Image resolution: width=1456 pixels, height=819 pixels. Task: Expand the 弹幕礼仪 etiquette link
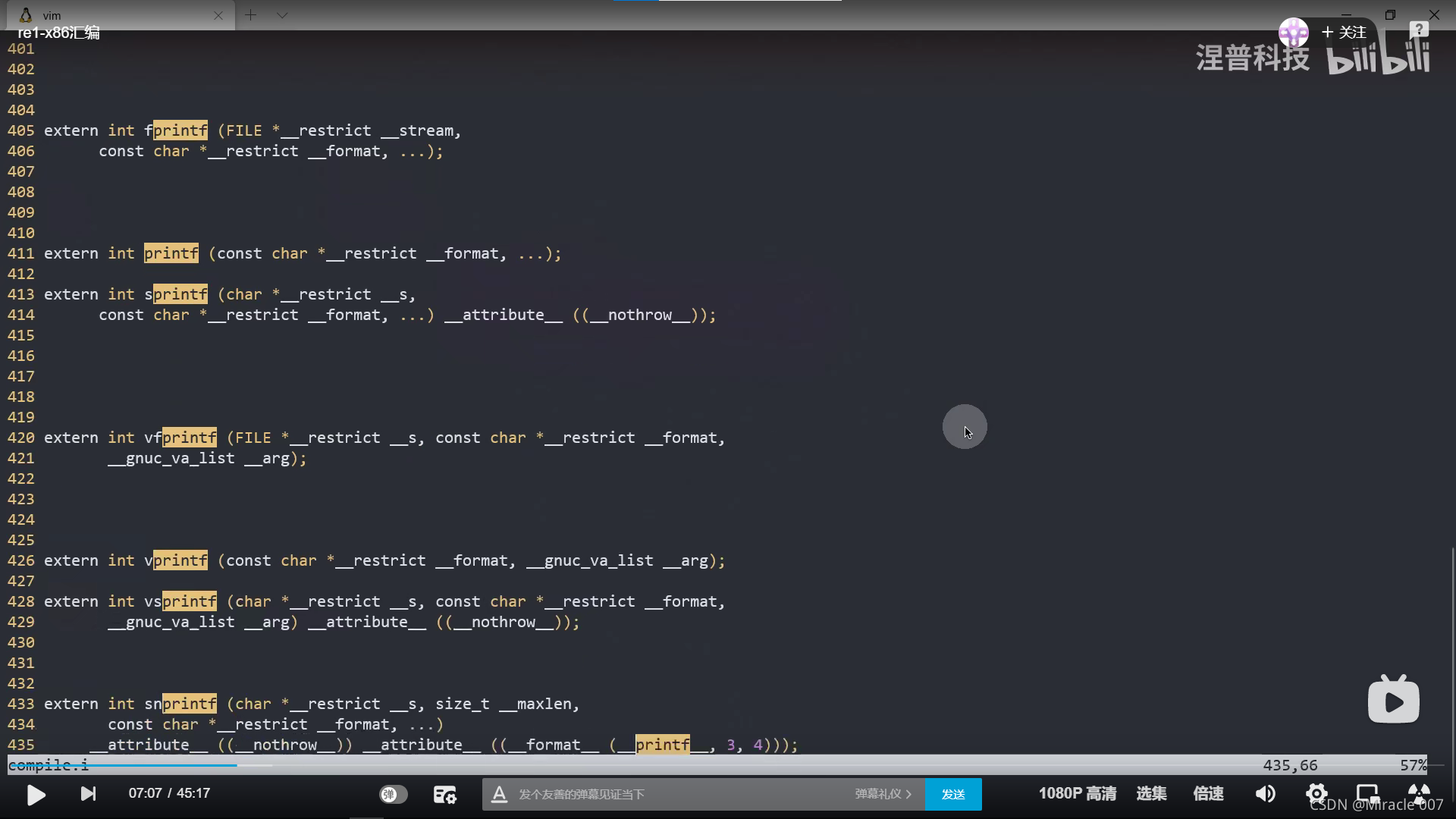(883, 794)
